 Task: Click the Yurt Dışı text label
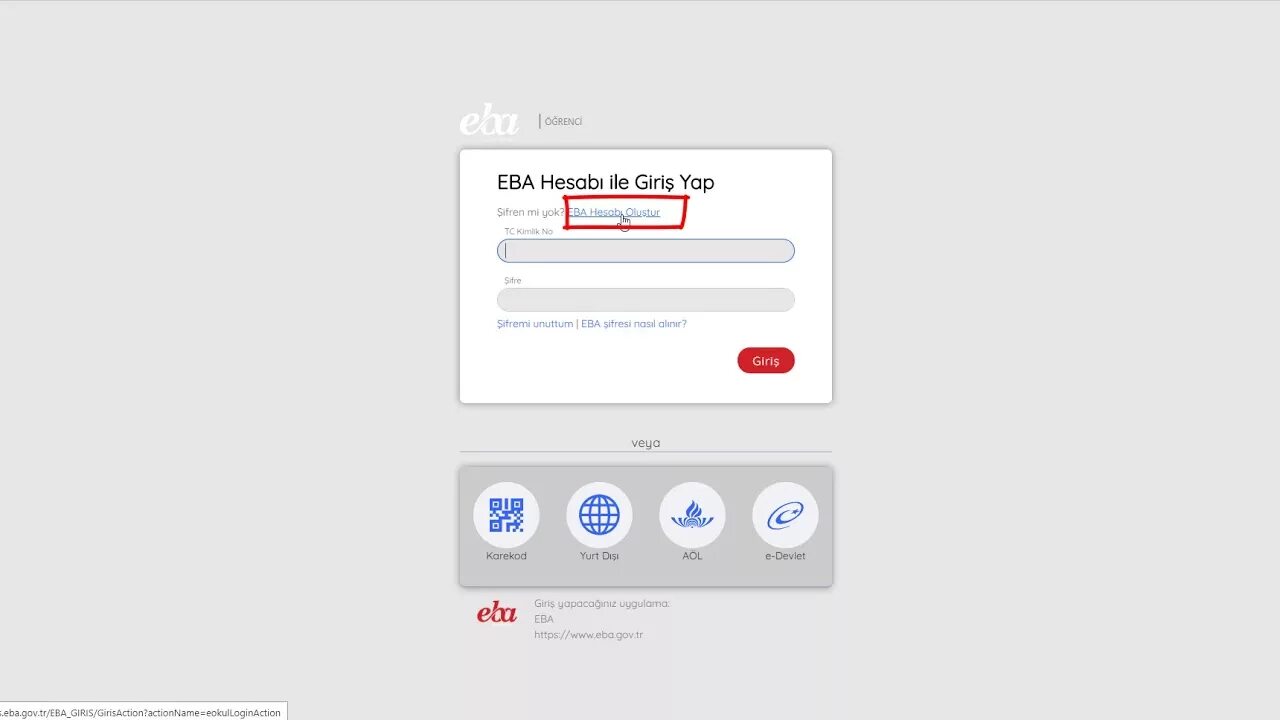(599, 556)
